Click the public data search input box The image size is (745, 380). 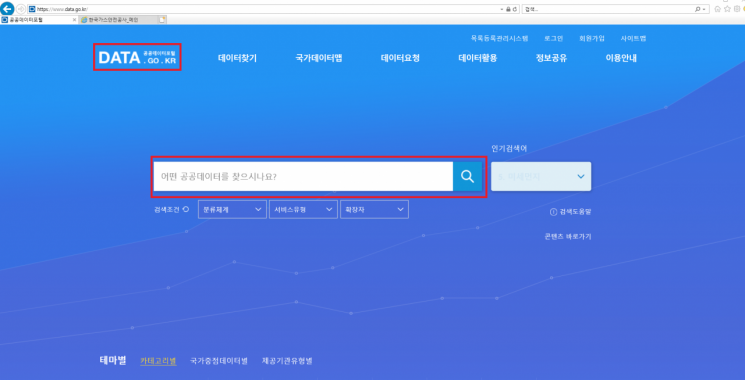coord(303,177)
